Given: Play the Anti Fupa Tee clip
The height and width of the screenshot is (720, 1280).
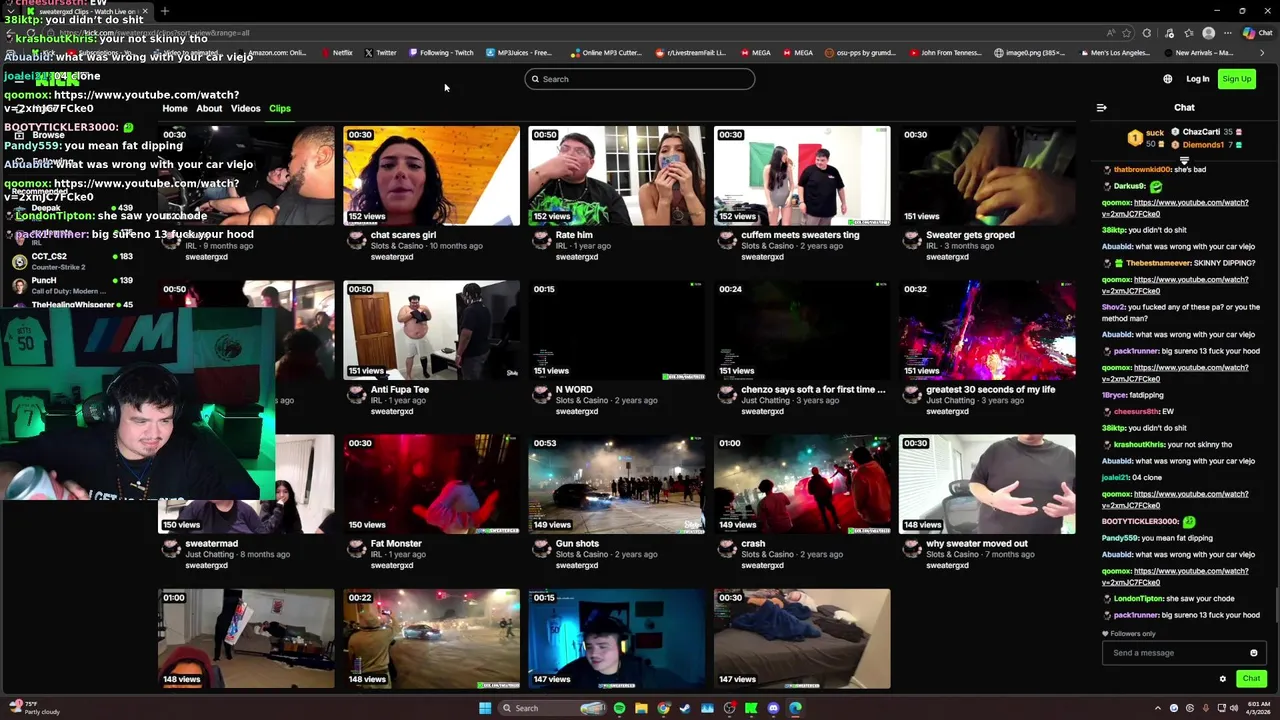Looking at the screenshot, I should pos(431,330).
